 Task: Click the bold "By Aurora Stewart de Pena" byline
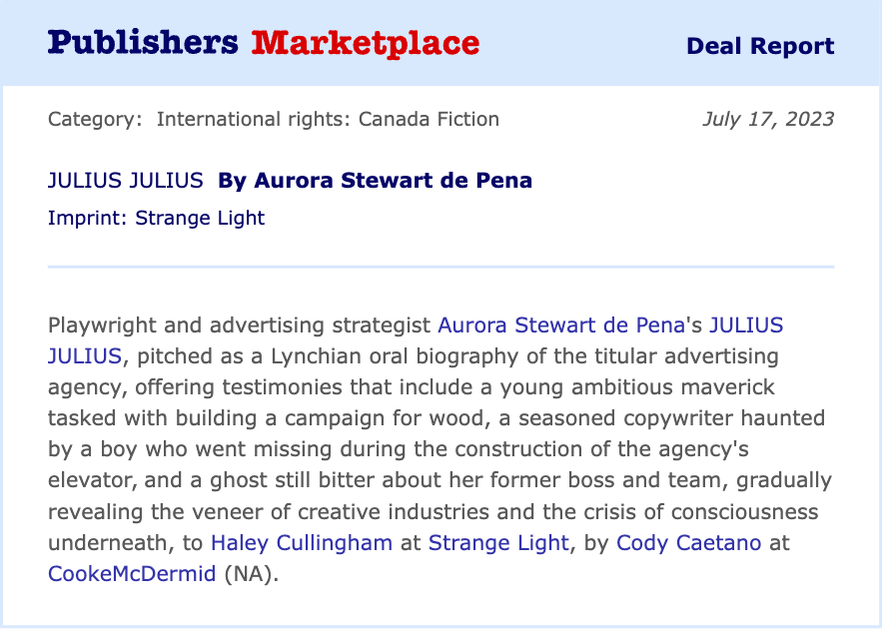375,181
